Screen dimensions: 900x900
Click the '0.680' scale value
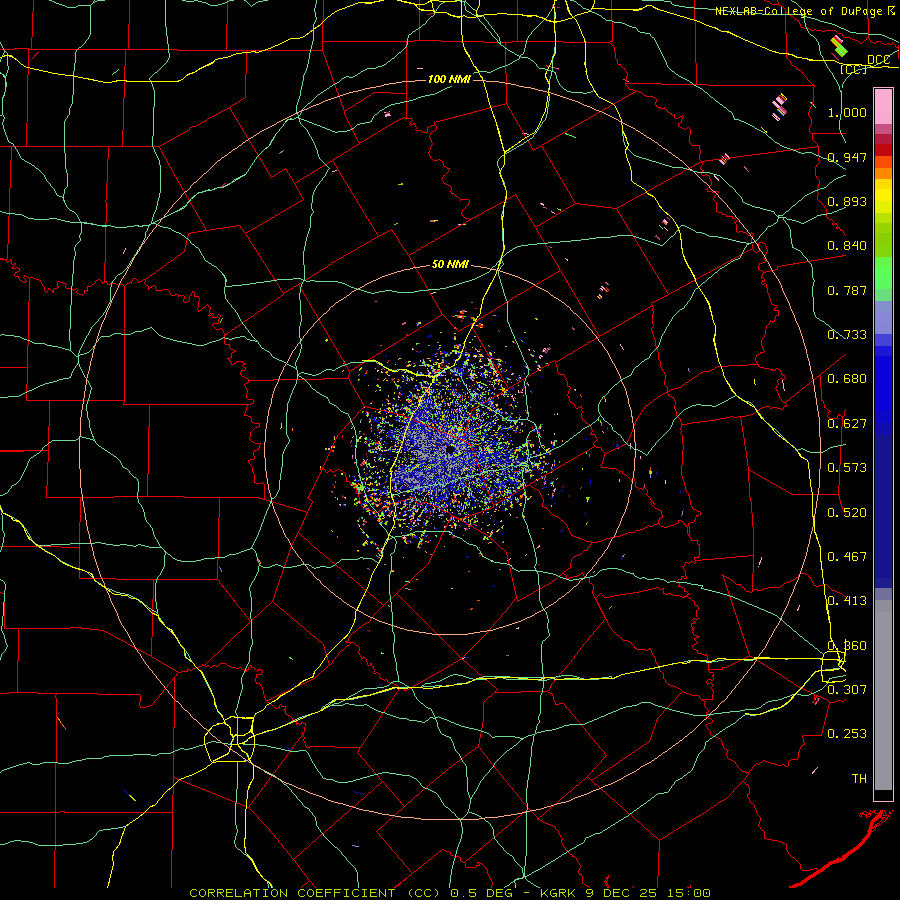coord(847,378)
